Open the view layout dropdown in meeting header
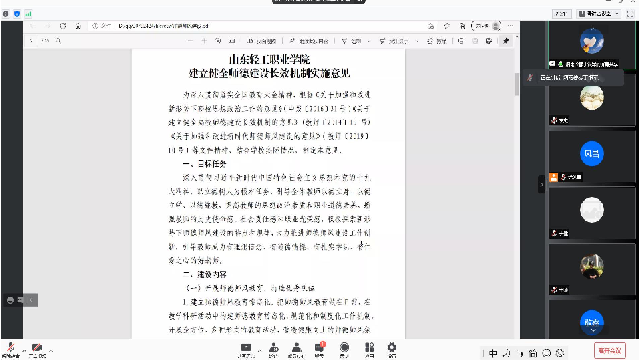640x360 pixels. (x=600, y=14)
